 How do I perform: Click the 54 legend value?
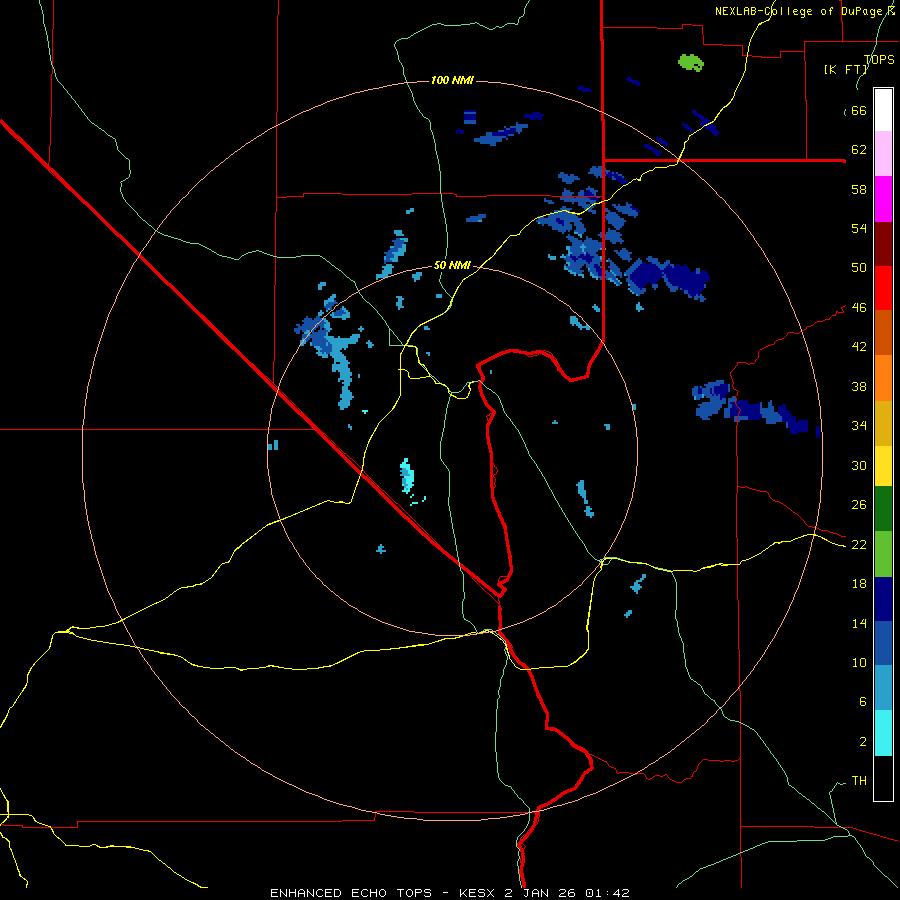pos(859,228)
